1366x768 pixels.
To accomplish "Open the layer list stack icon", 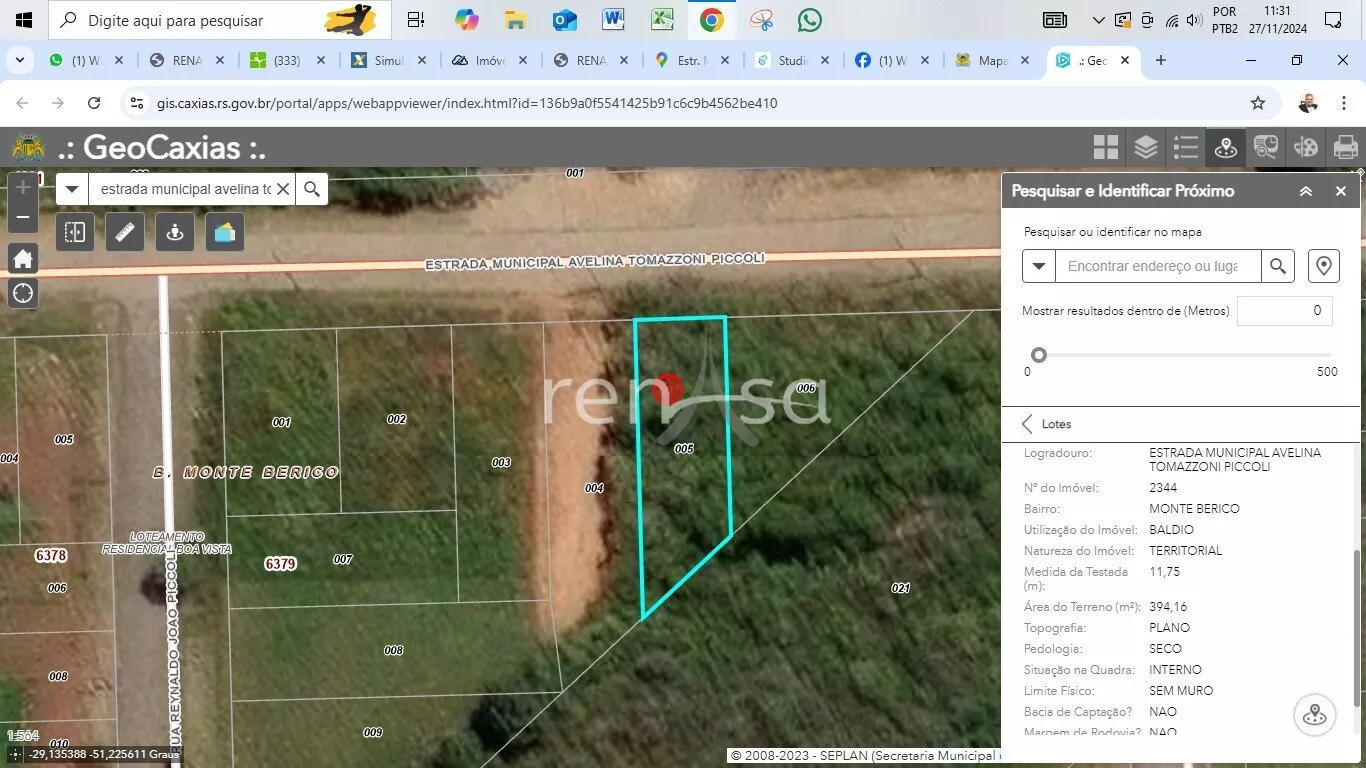I will click(x=1146, y=148).
